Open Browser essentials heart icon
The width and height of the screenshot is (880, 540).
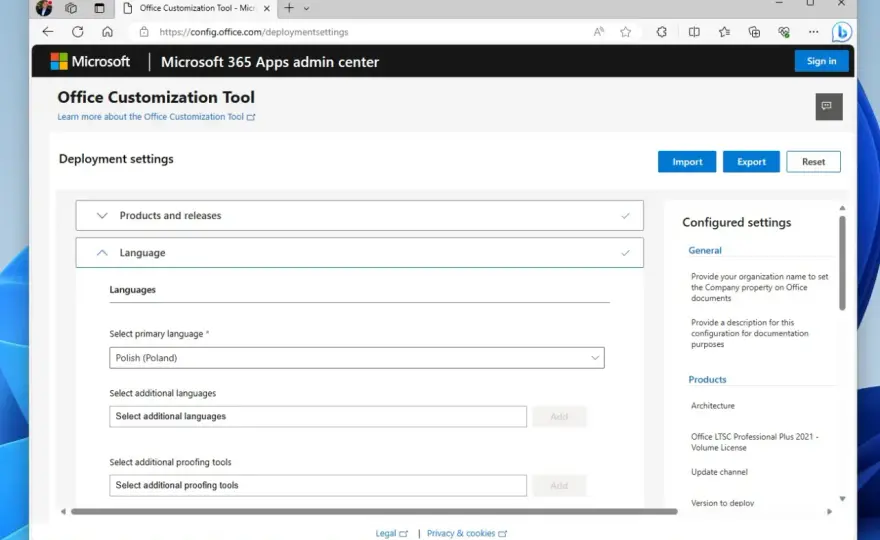point(784,32)
